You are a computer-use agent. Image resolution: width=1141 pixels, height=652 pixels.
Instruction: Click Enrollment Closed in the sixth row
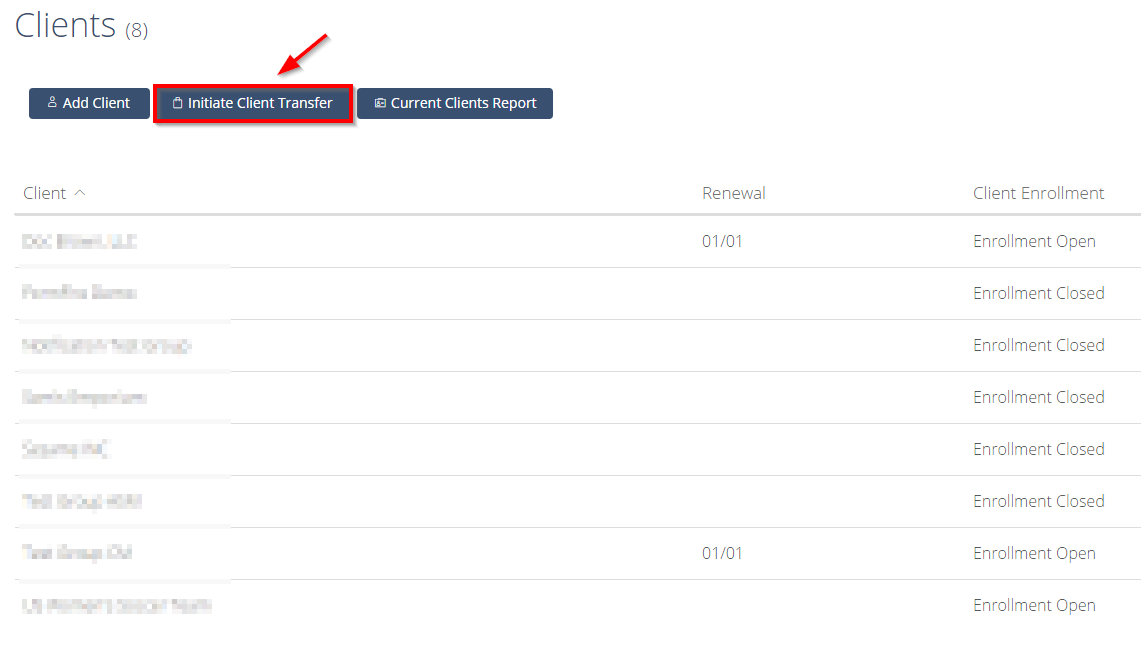(x=1038, y=501)
